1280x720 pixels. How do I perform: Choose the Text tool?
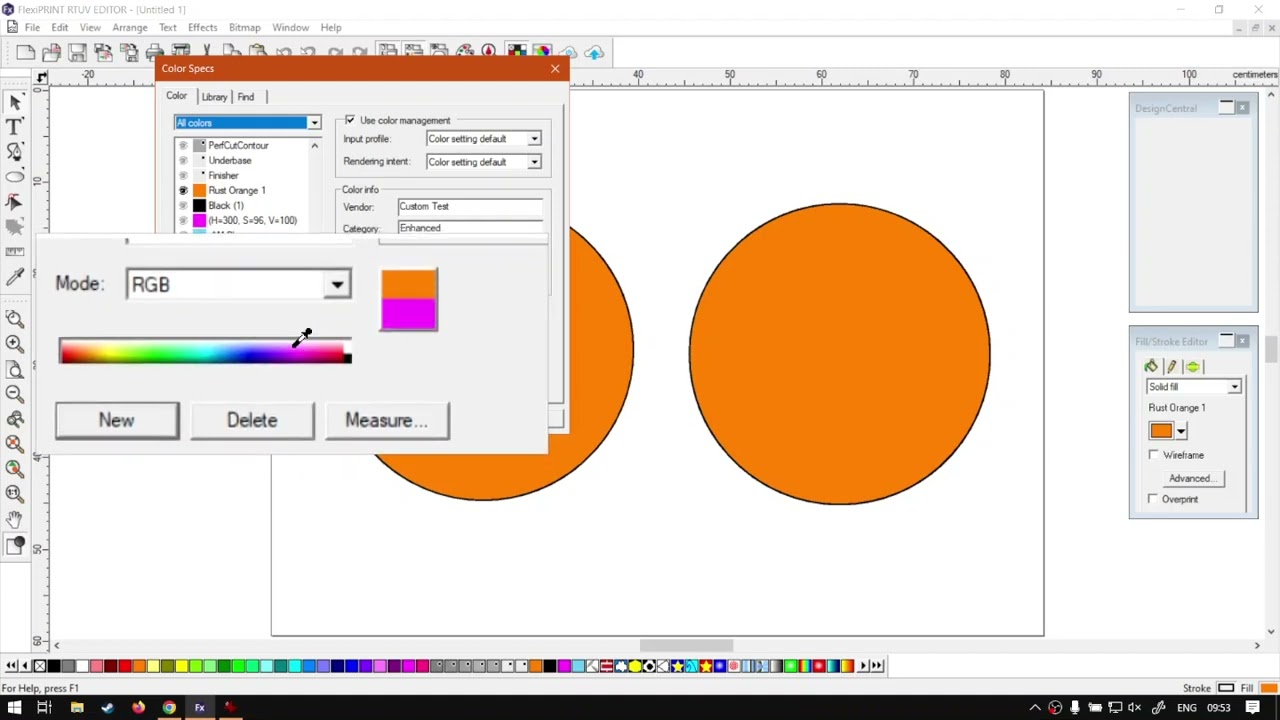pyautogui.click(x=15, y=127)
